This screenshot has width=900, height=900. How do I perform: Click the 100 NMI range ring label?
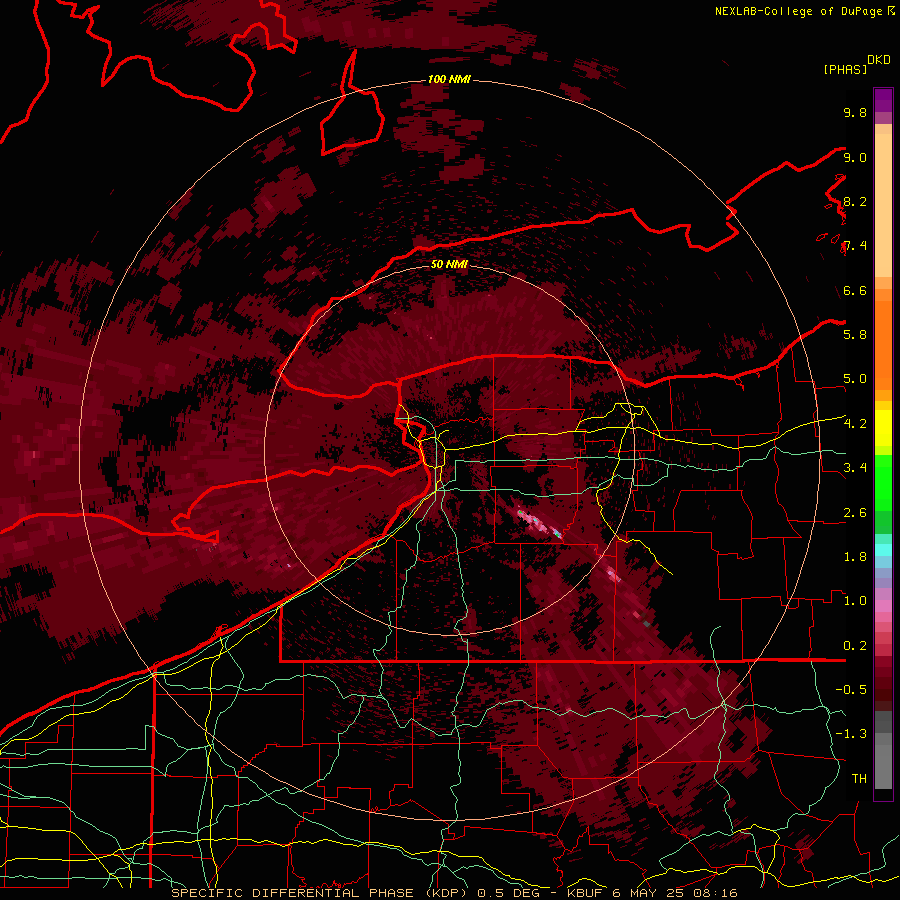tap(449, 79)
